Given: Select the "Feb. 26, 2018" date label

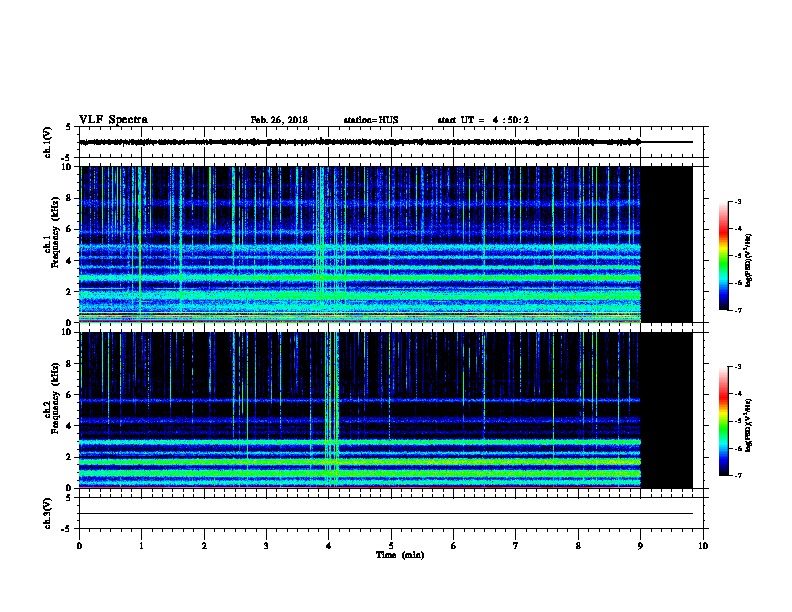Looking at the screenshot, I should 279,120.
